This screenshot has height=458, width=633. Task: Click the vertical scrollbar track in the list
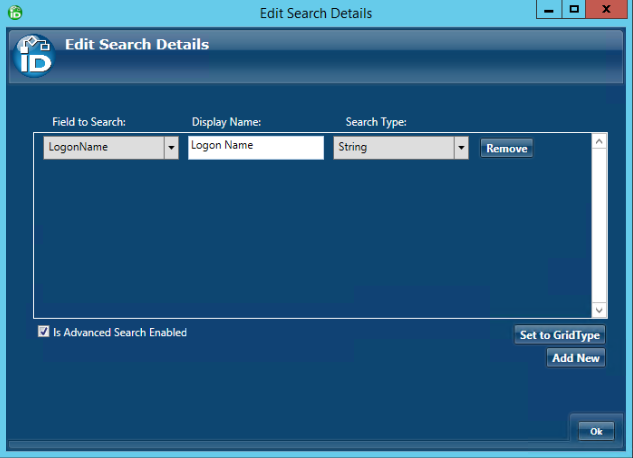(599, 226)
